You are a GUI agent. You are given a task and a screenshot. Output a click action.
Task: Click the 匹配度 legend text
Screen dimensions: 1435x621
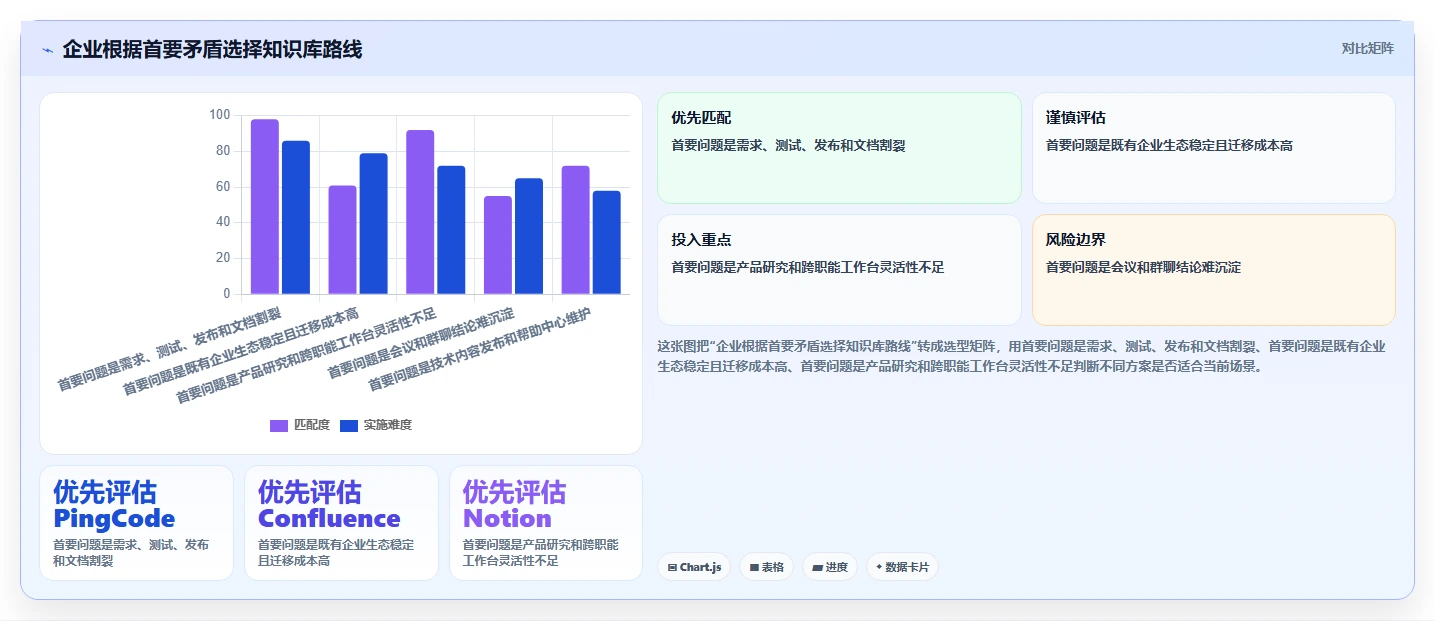pos(312,425)
